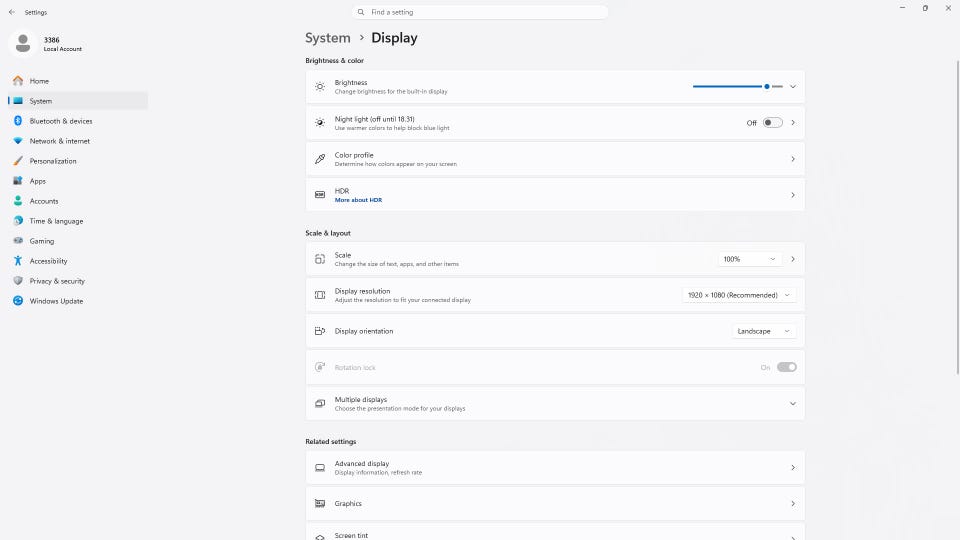The width and height of the screenshot is (960, 540).
Task: Turn on the Night light toggle
Action: 773,122
